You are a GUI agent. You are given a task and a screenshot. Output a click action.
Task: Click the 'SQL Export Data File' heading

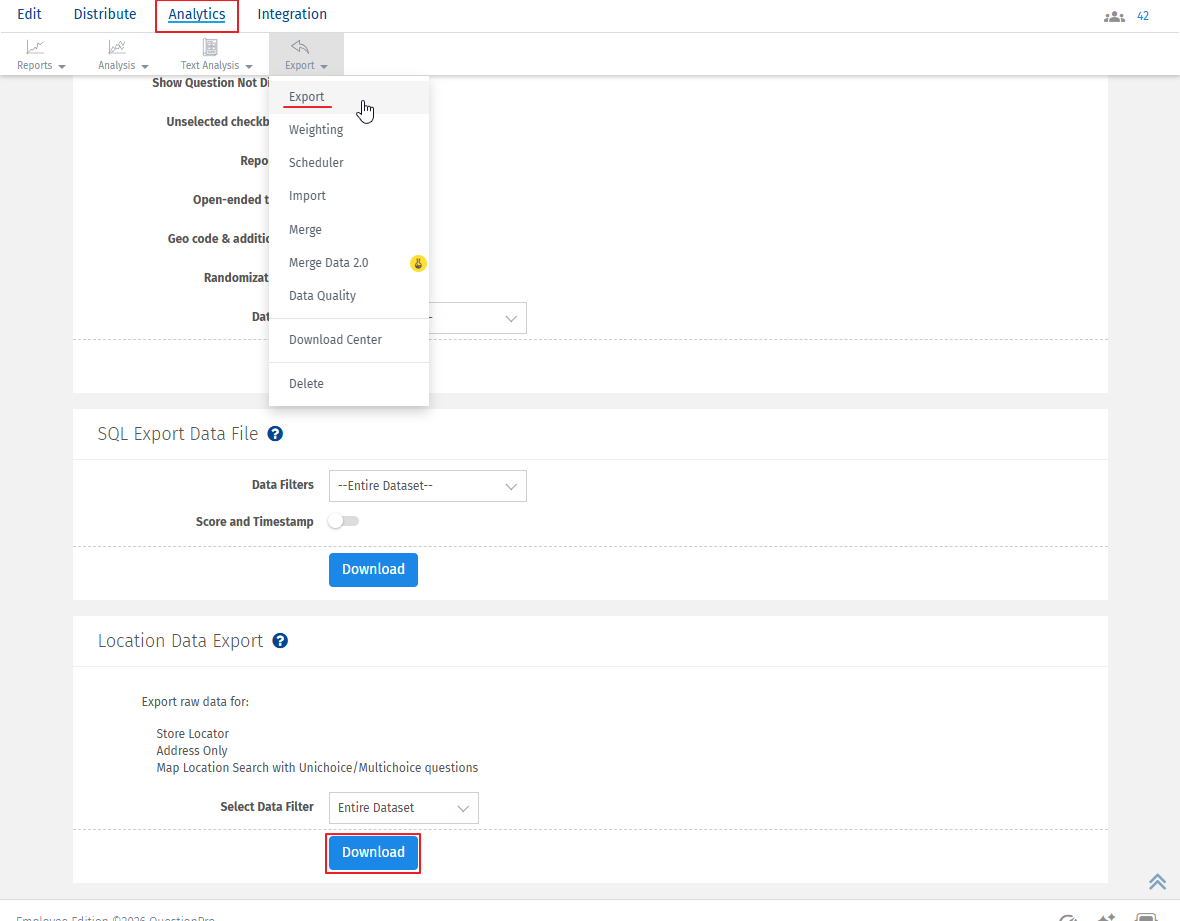coord(178,434)
